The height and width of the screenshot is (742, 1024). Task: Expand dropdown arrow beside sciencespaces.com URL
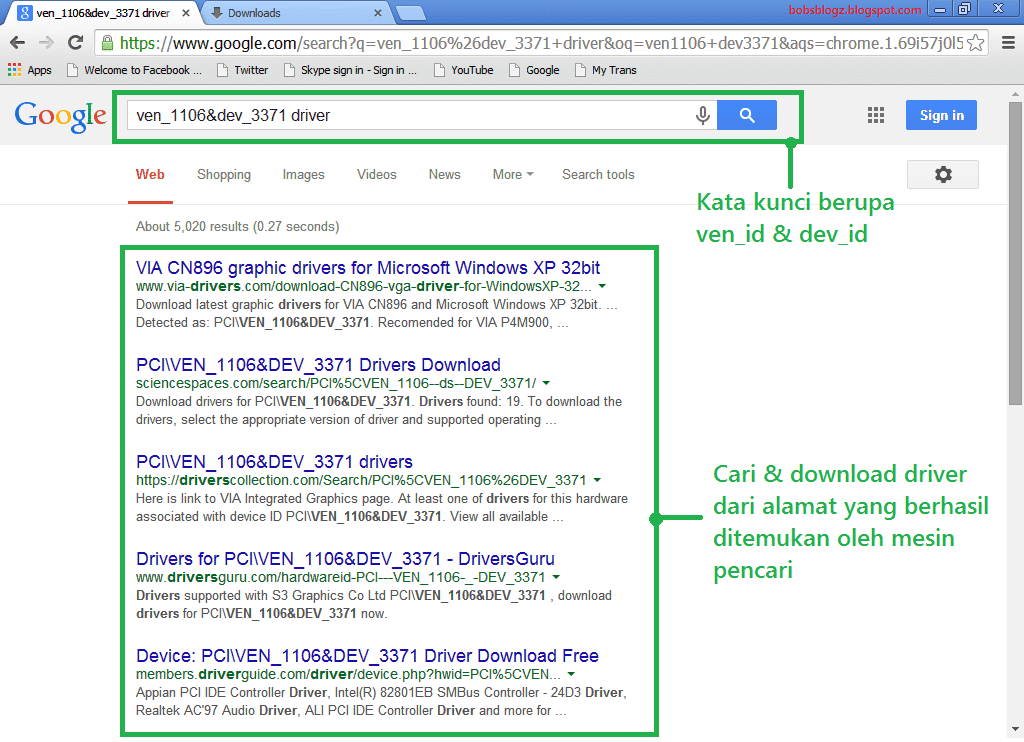pyautogui.click(x=546, y=383)
